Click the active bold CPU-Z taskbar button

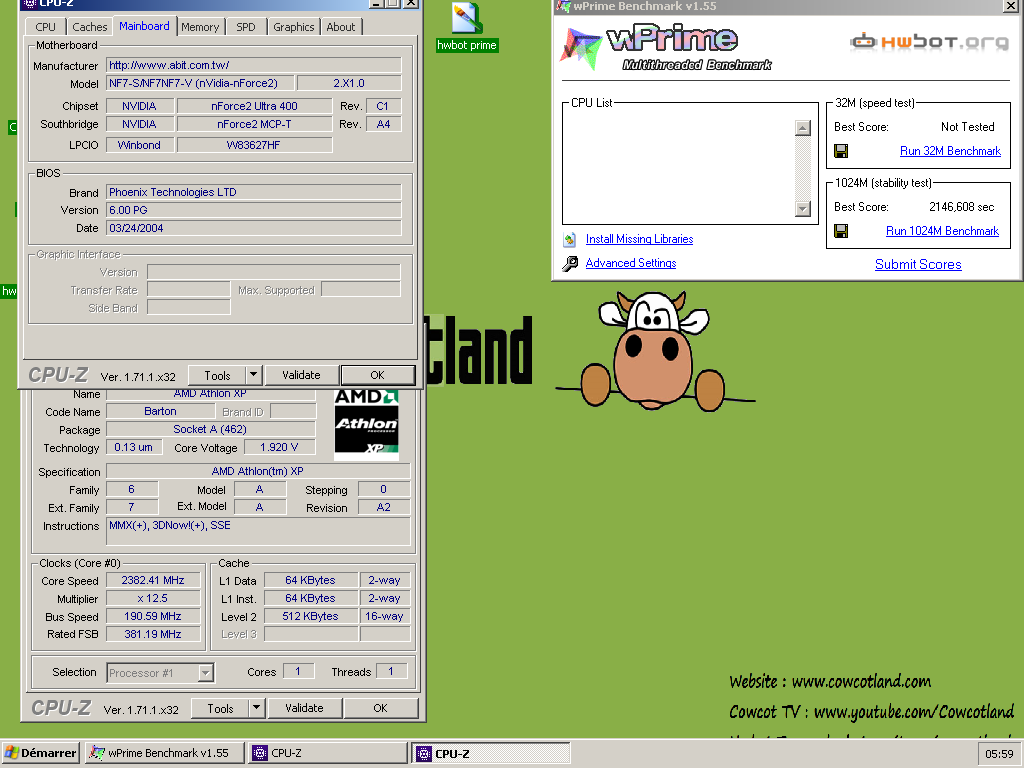(x=491, y=753)
